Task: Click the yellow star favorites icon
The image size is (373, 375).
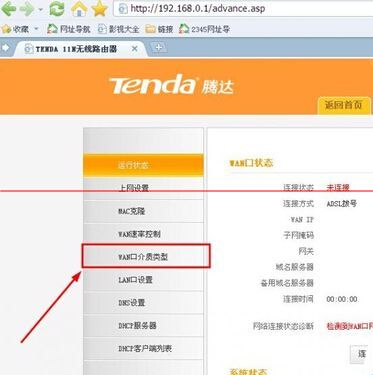Action: [100, 9]
